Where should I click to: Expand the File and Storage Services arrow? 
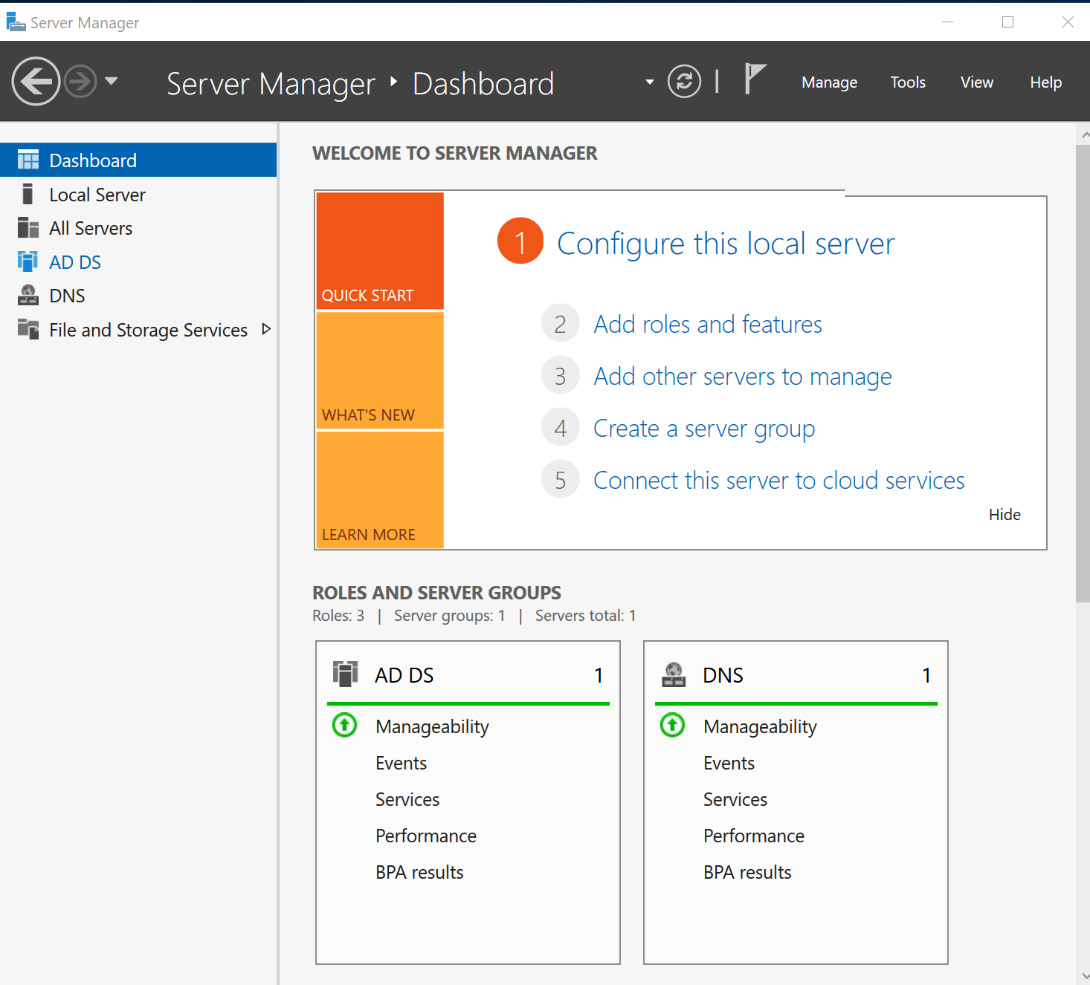coord(266,329)
